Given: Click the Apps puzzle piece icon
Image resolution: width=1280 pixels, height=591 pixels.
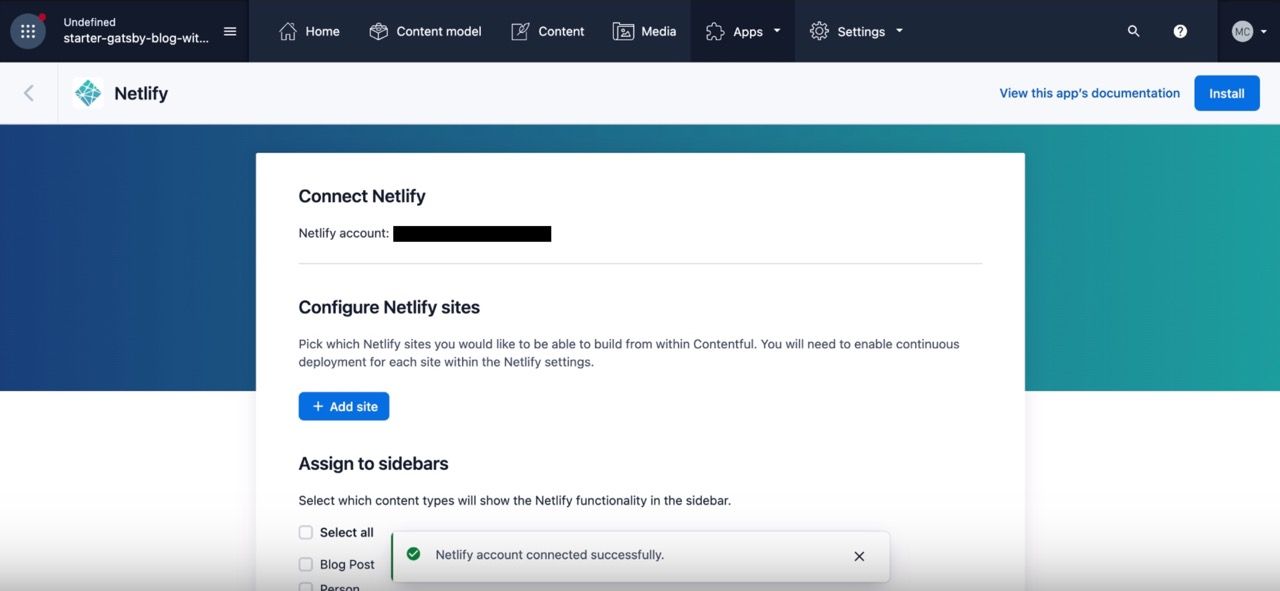Looking at the screenshot, I should 715,31.
